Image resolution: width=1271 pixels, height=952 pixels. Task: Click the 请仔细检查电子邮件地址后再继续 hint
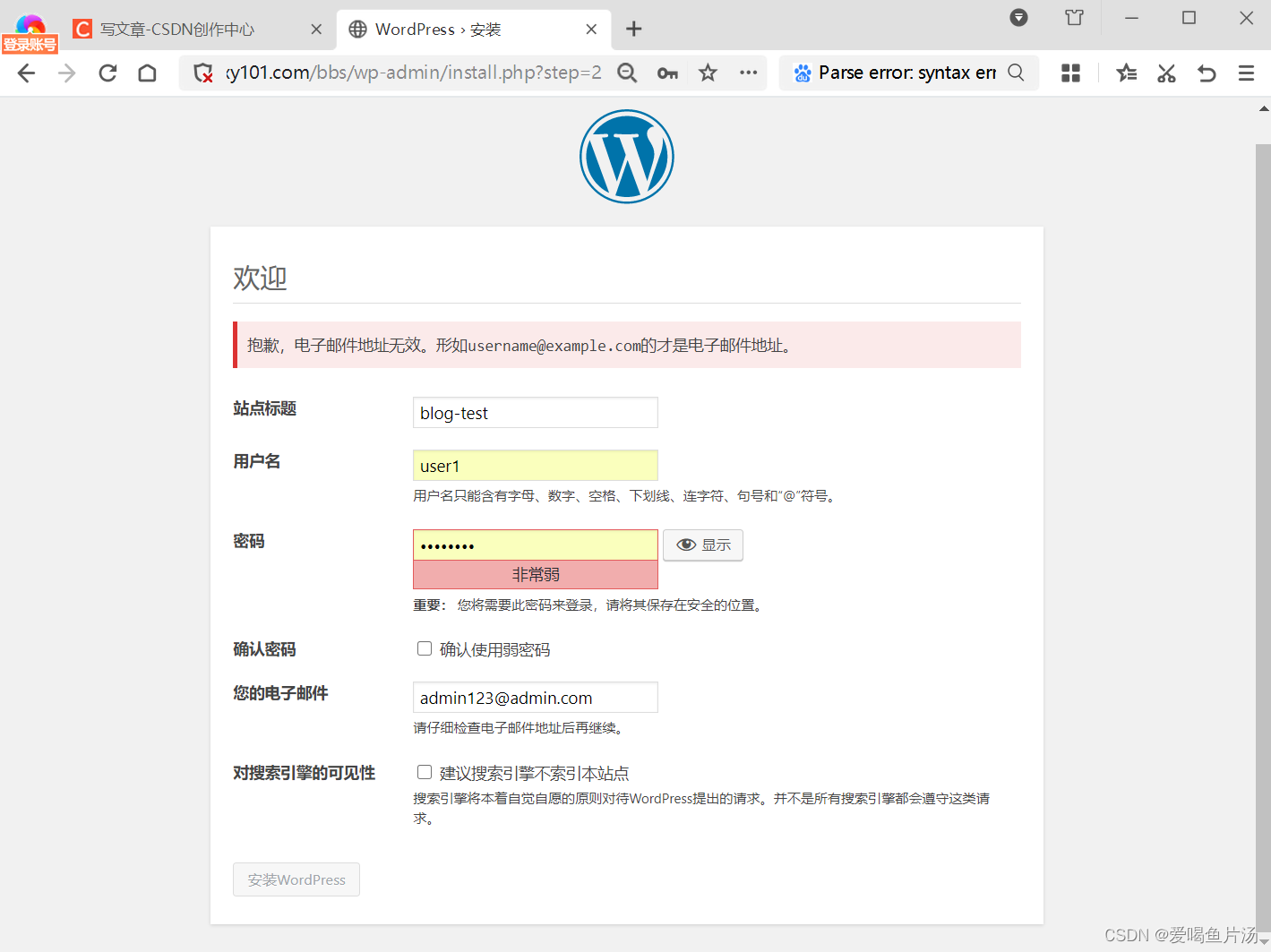click(520, 728)
